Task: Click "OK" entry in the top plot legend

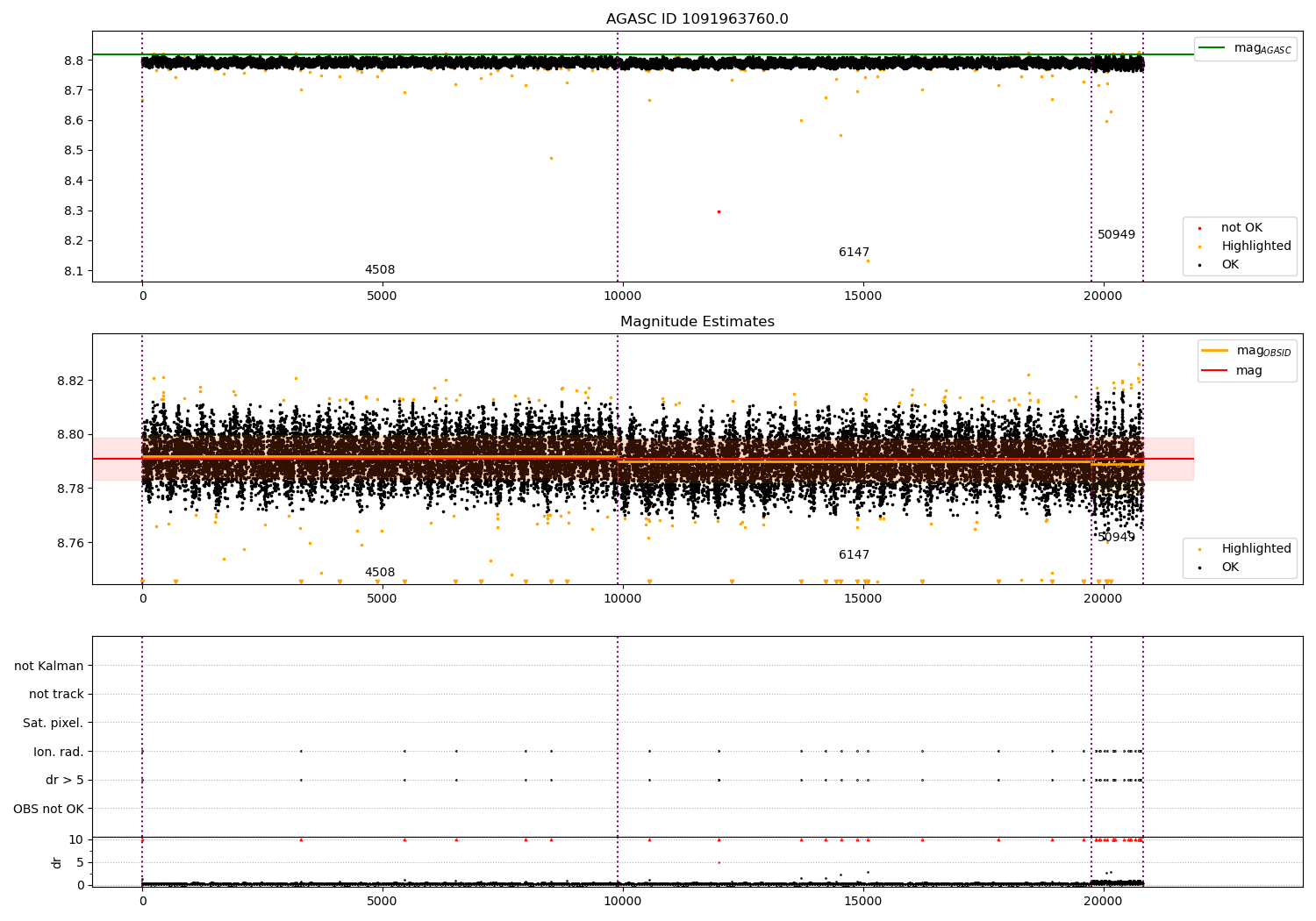Action: click(1230, 264)
